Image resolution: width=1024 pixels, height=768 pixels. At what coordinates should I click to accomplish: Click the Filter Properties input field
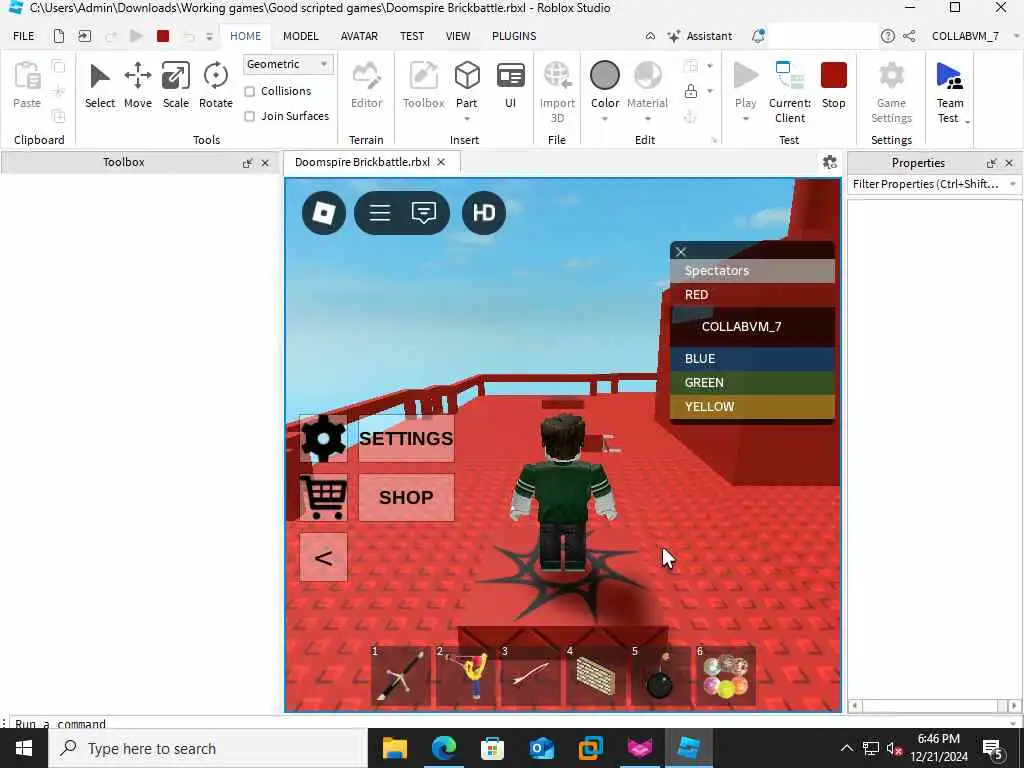pos(927,184)
